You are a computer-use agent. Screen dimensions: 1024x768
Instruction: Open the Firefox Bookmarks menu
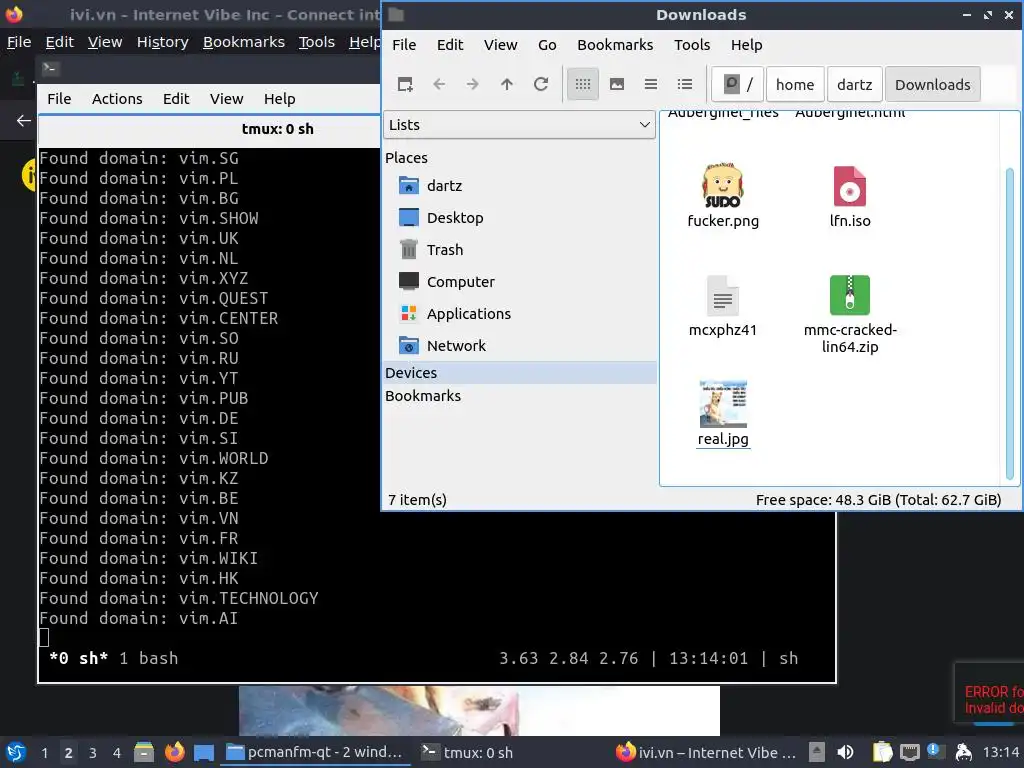click(x=244, y=42)
